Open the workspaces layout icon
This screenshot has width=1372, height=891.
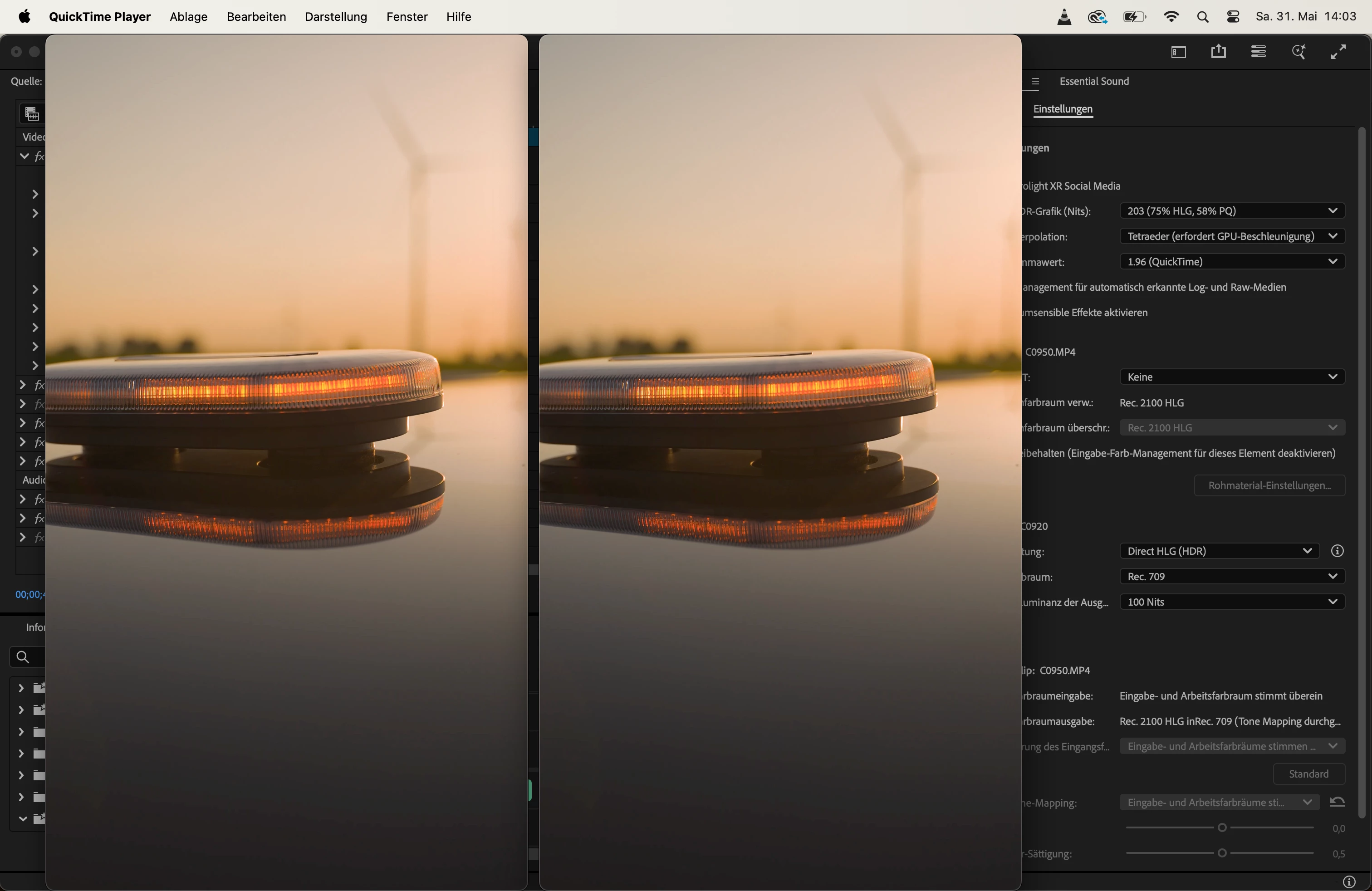pyautogui.click(x=1178, y=53)
